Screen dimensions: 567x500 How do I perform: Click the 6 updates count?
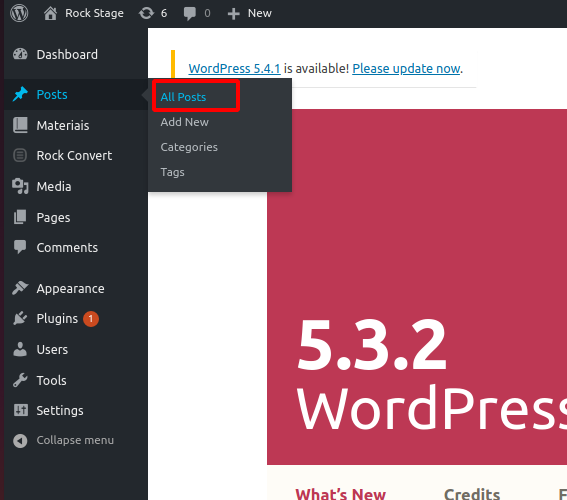164,13
